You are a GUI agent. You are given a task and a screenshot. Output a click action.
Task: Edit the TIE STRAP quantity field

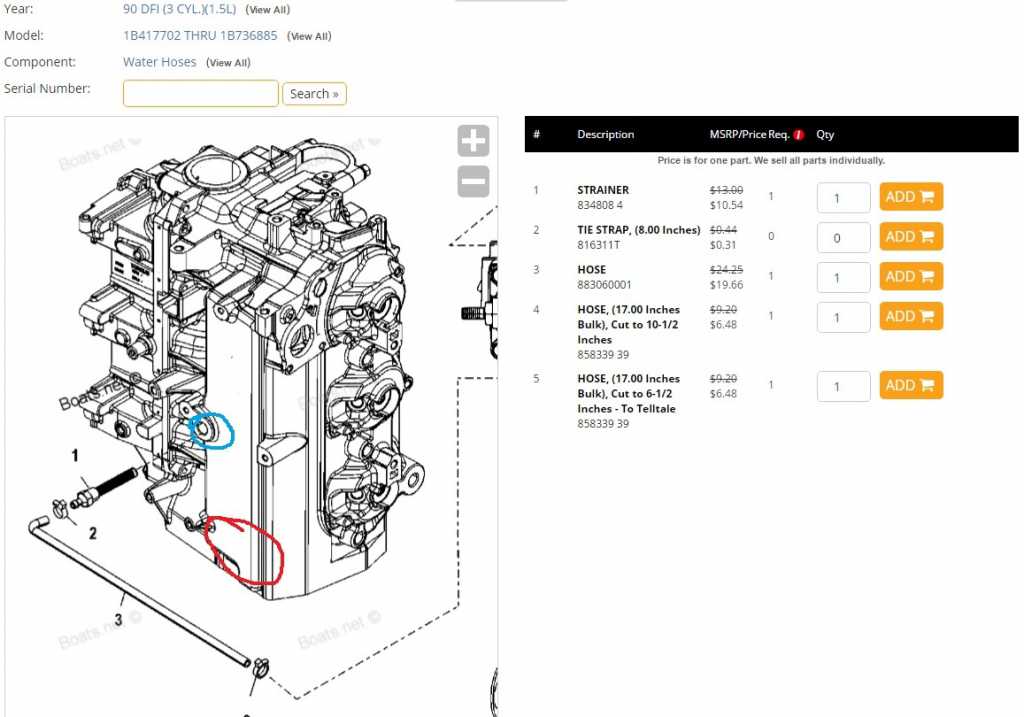[x=843, y=238]
